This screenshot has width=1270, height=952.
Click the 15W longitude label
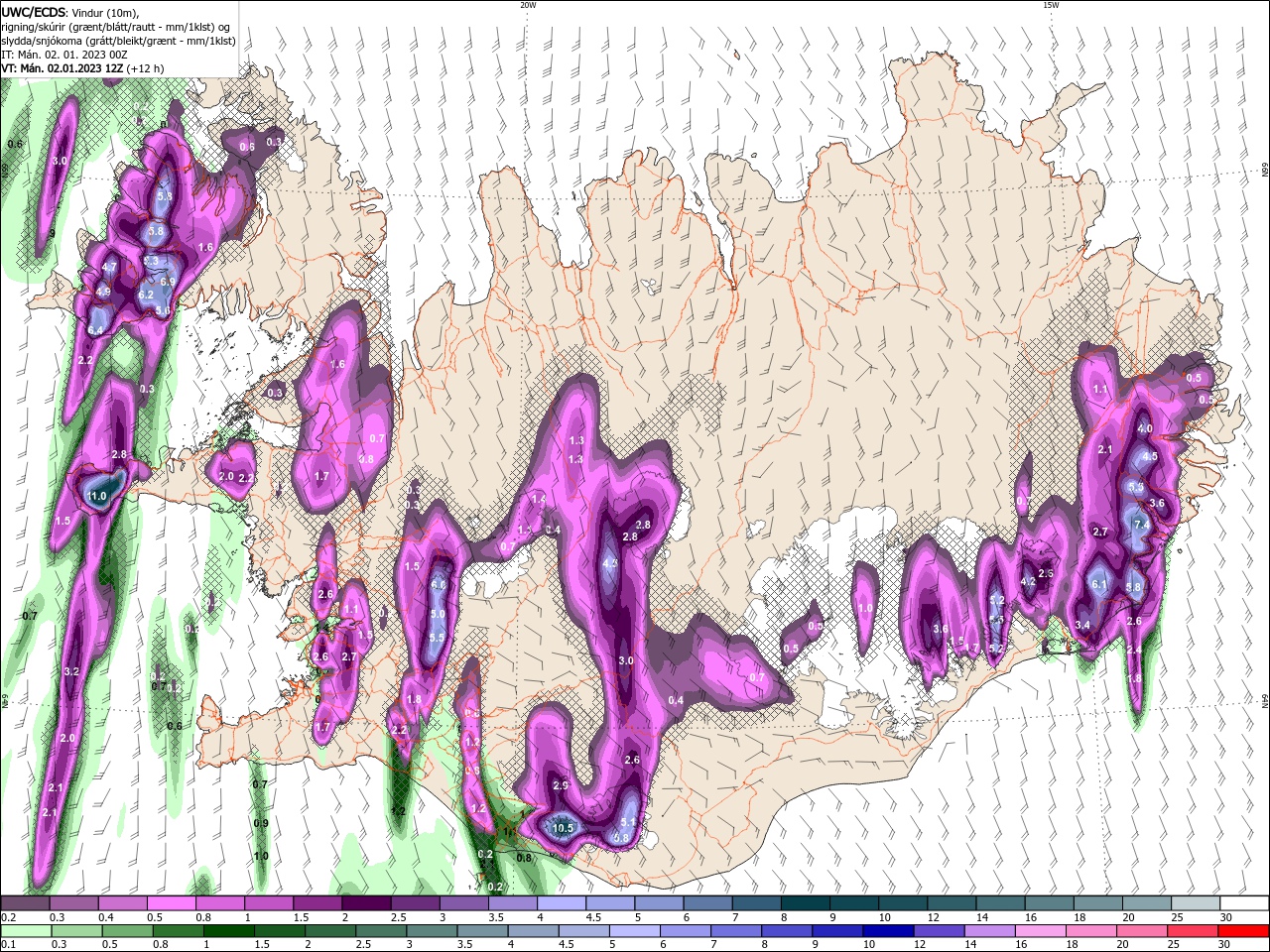(x=1051, y=5)
